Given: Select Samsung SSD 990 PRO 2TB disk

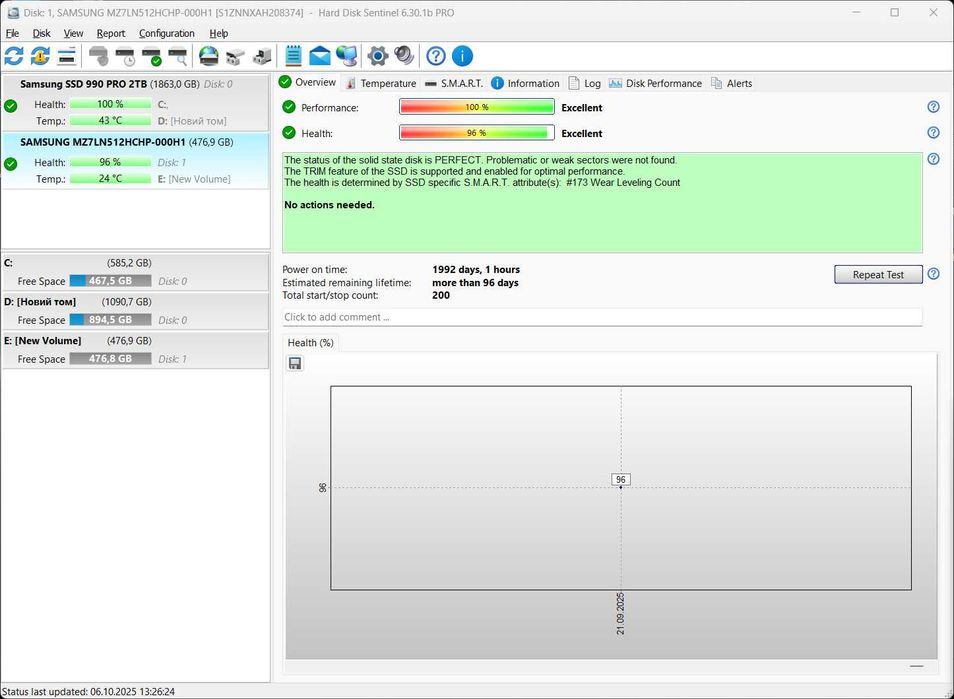Looking at the screenshot, I should pos(135,102).
